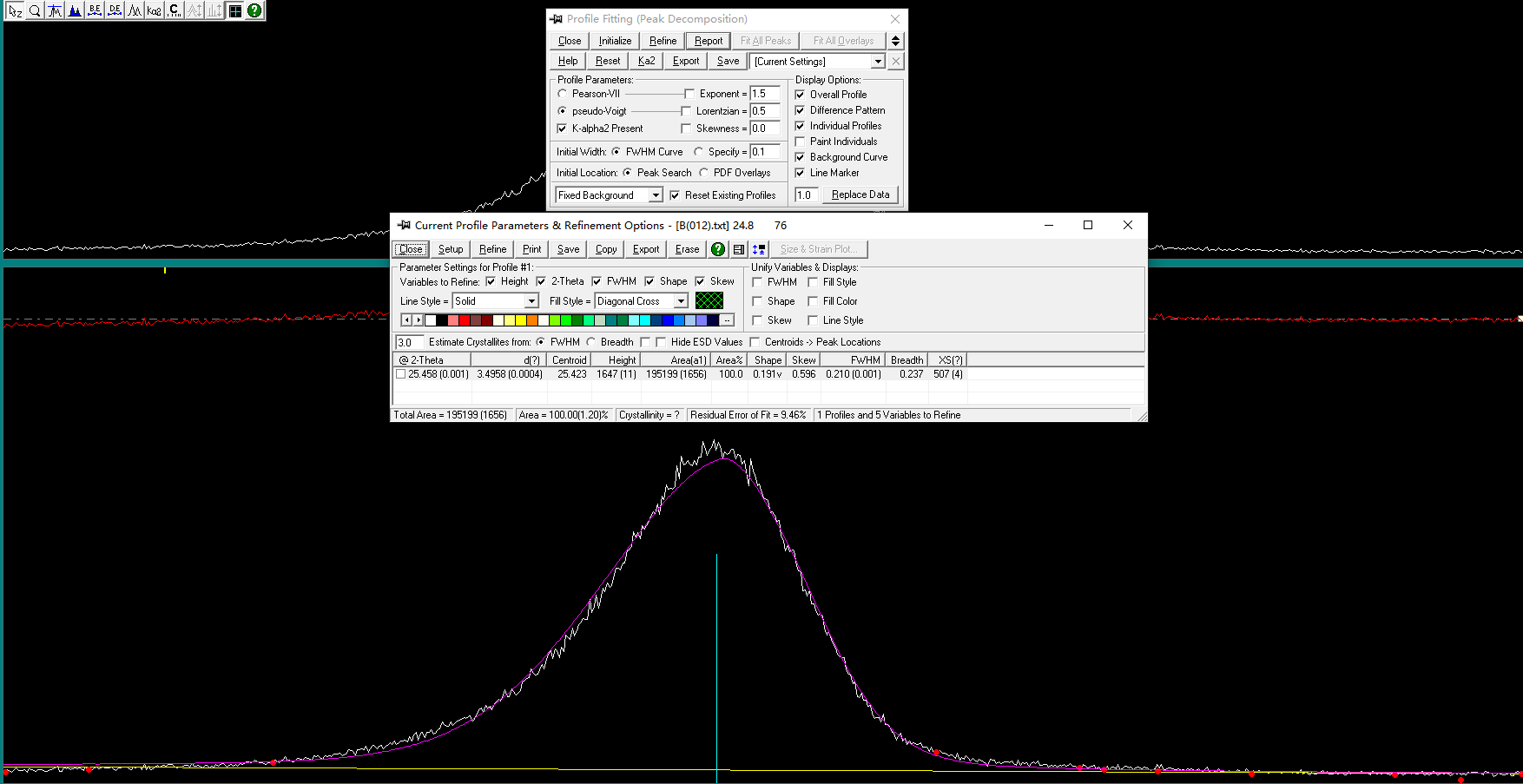
Task: Click the Exponent value field
Action: pyautogui.click(x=765, y=94)
